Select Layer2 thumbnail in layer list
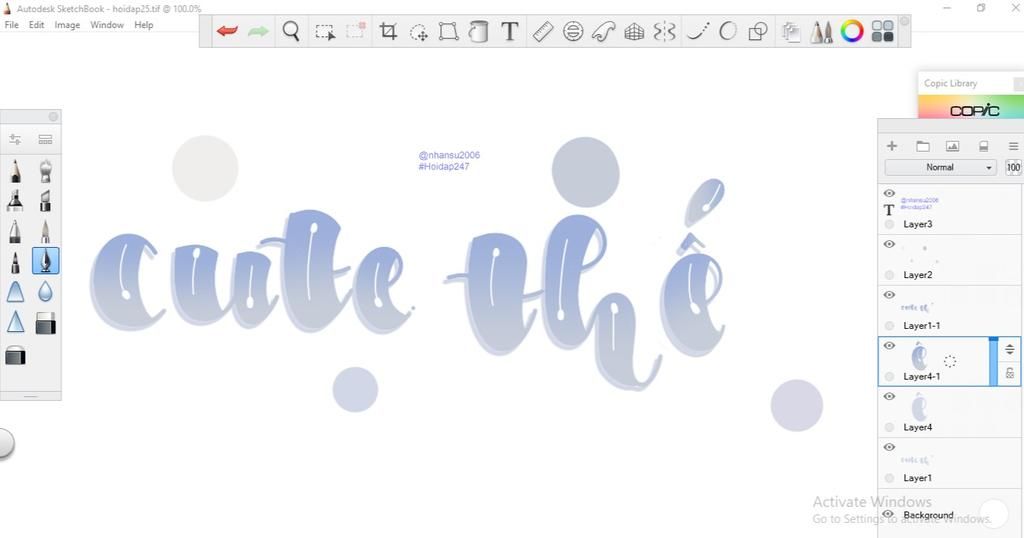 pyautogui.click(x=918, y=253)
